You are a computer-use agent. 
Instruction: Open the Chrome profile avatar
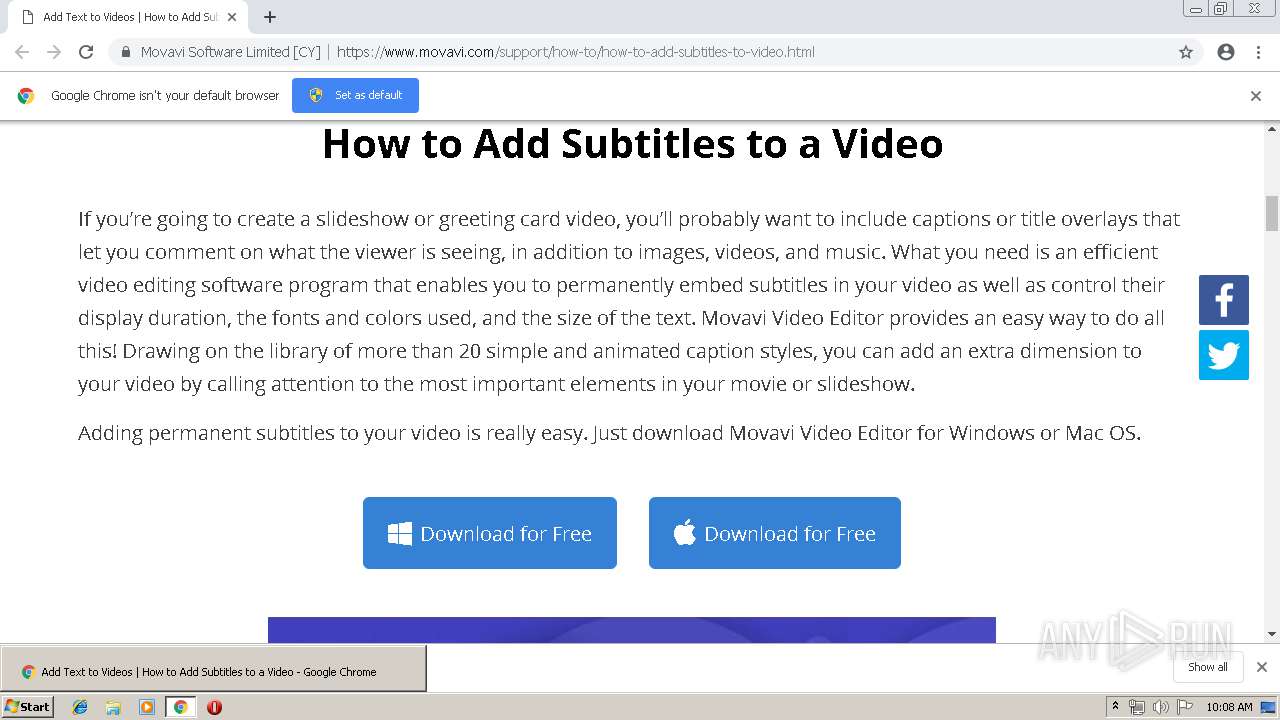pyautogui.click(x=1226, y=52)
